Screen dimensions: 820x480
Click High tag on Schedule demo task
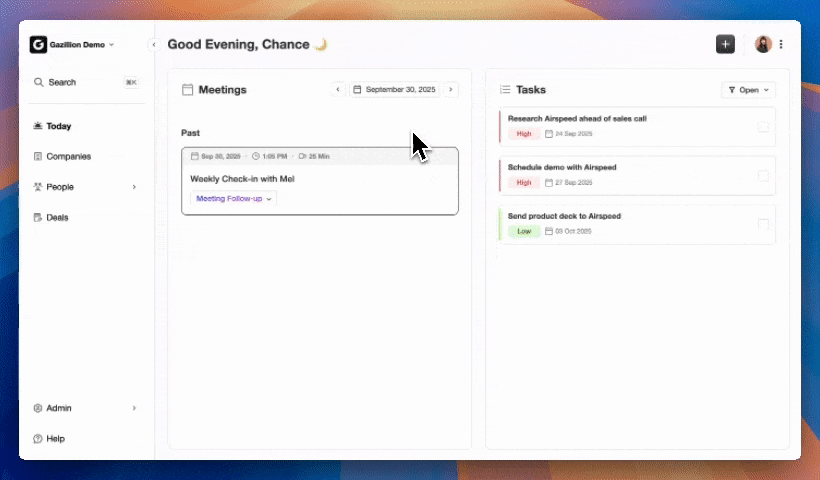coord(523,182)
